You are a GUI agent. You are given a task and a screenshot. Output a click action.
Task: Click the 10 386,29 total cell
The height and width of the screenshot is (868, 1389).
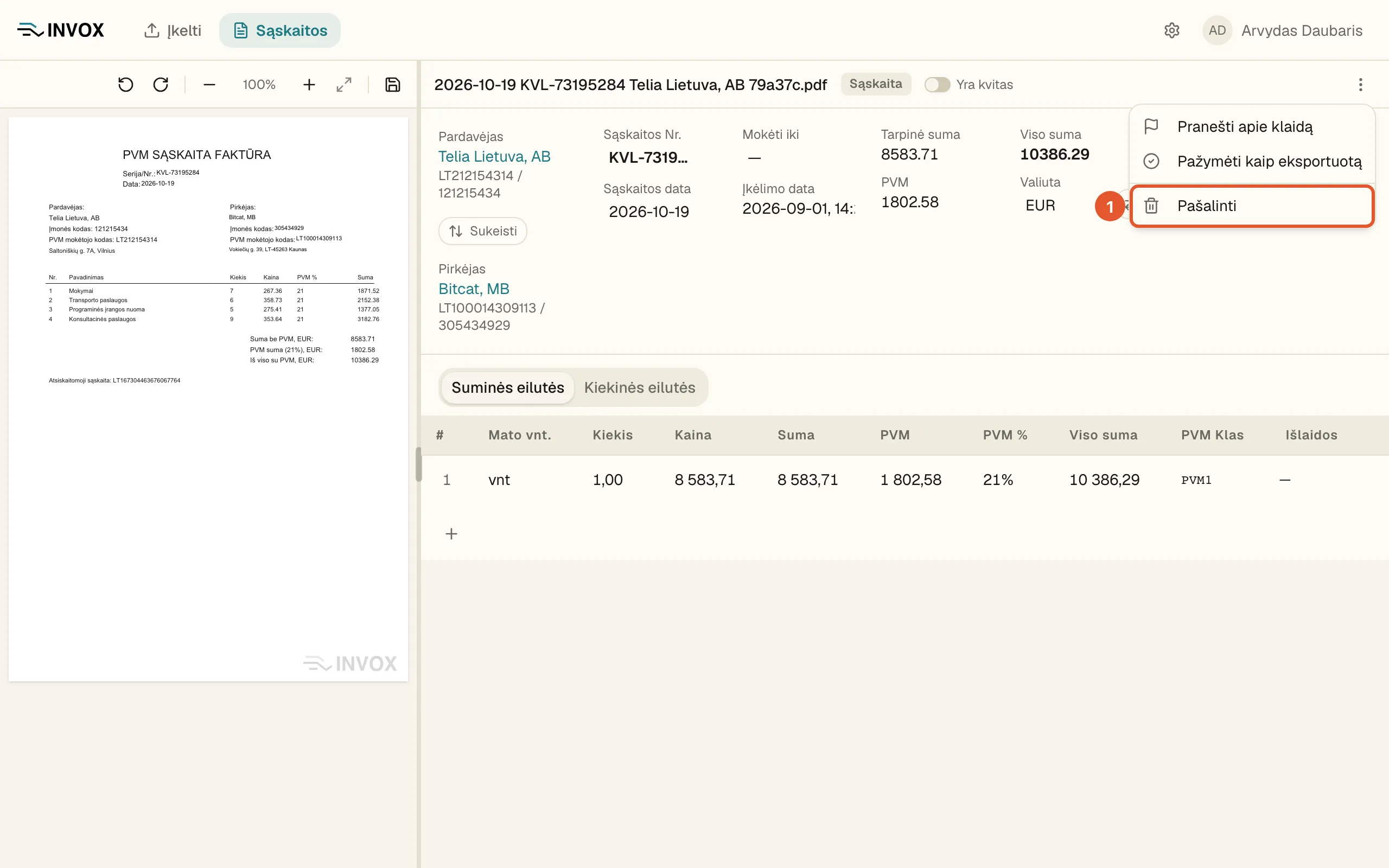coord(1104,480)
